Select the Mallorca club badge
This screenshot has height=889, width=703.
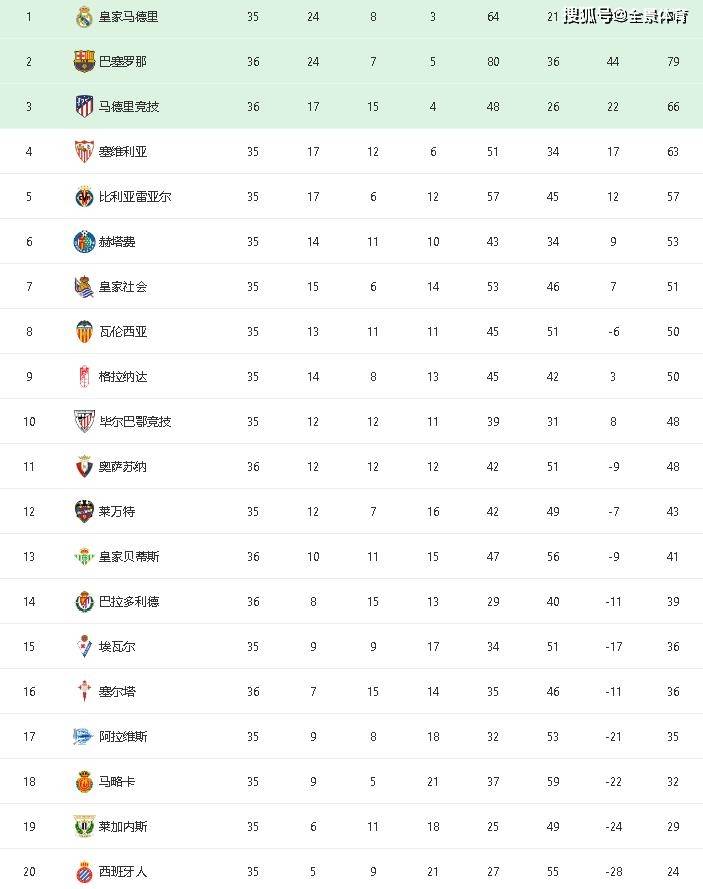84,782
